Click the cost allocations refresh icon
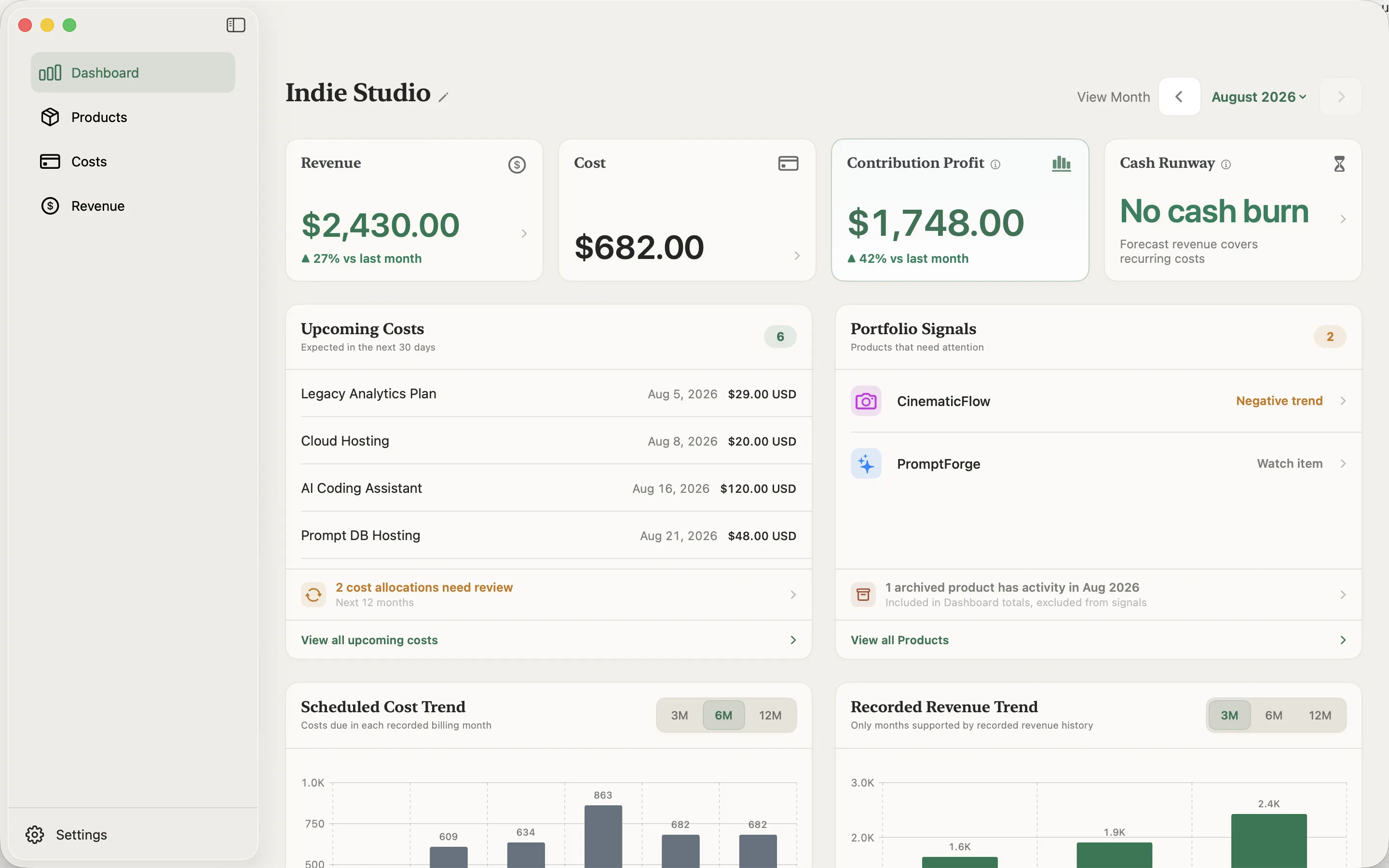Viewport: 1389px width, 868px height. [313, 595]
